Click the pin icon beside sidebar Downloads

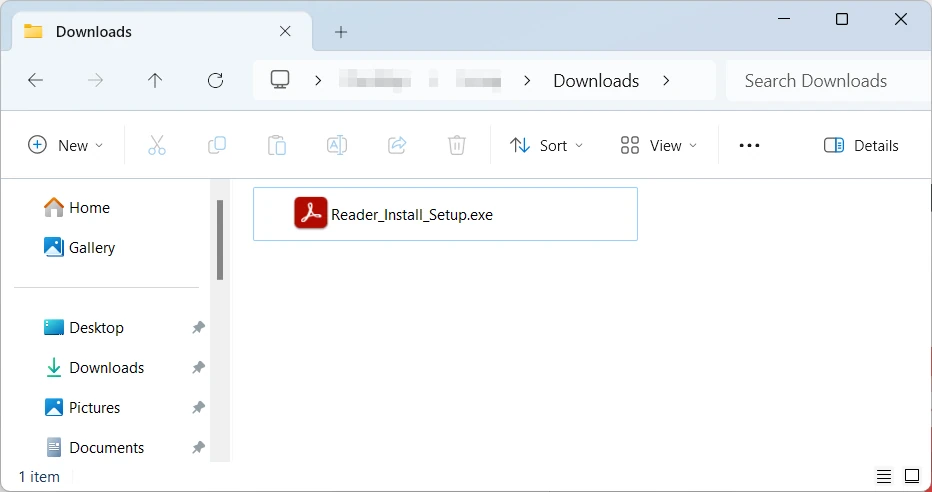coord(199,367)
